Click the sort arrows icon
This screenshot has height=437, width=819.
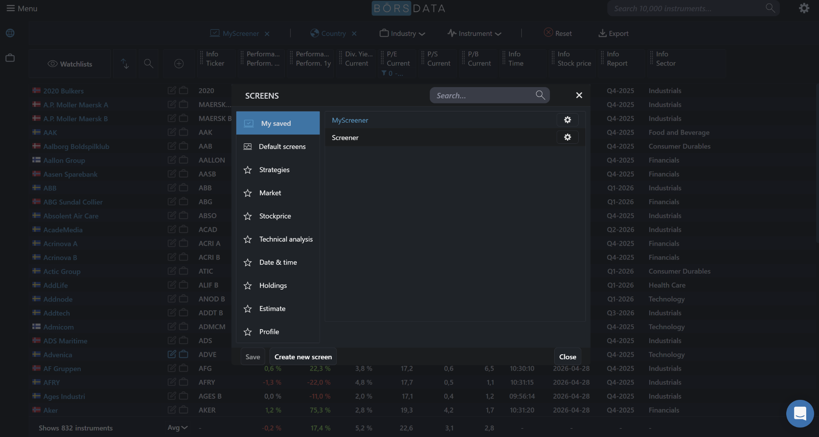click(x=125, y=64)
